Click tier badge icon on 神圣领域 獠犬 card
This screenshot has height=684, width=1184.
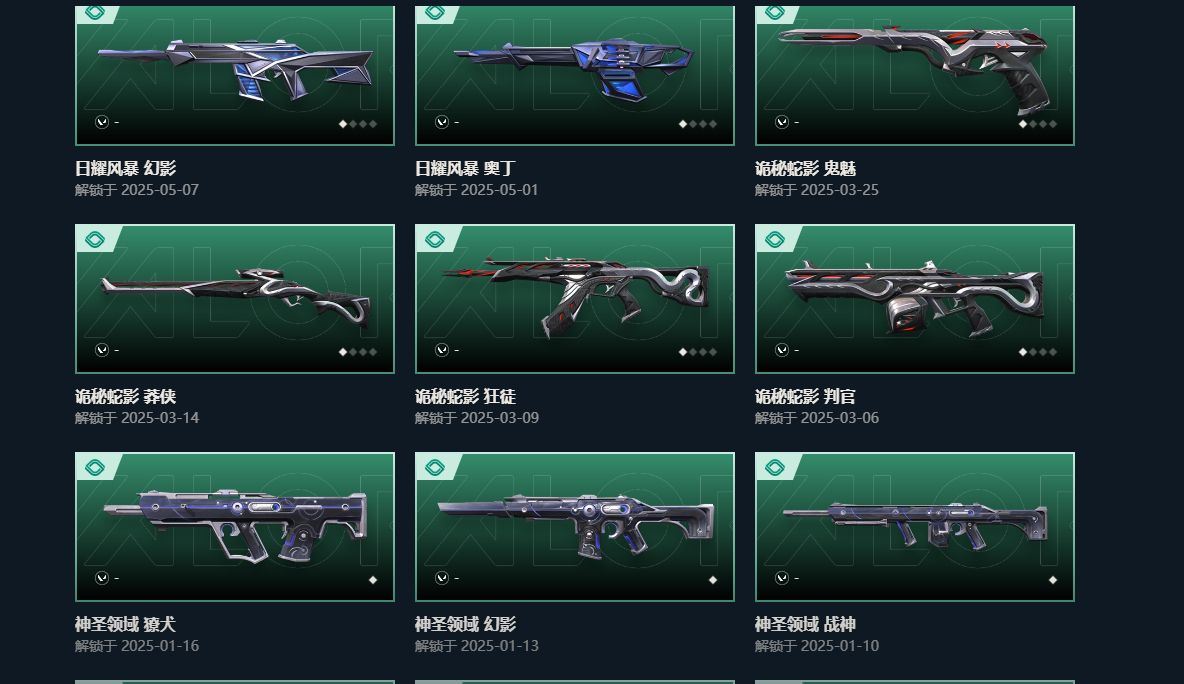[95, 467]
